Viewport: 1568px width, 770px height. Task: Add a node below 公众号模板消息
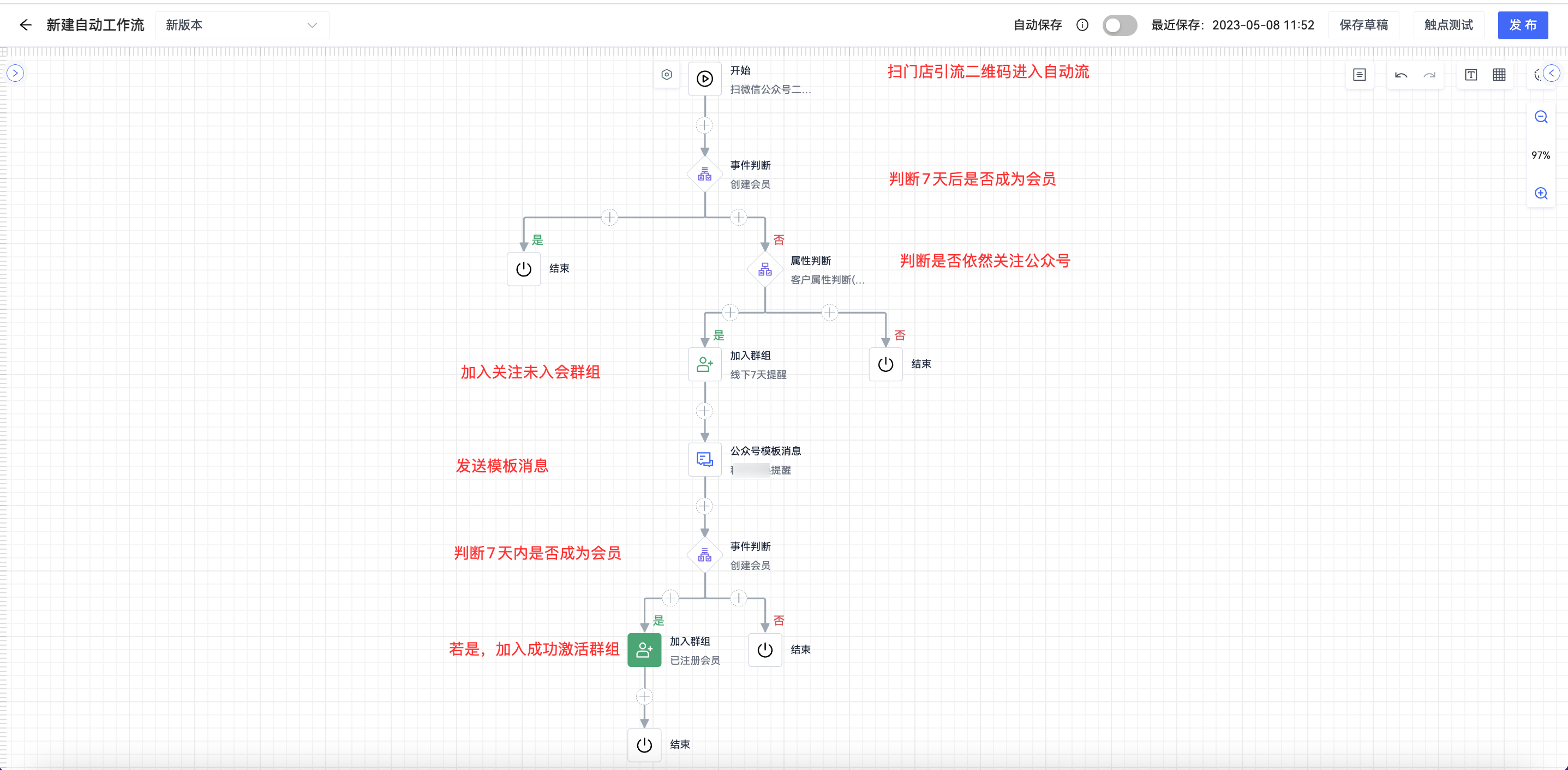(x=704, y=506)
